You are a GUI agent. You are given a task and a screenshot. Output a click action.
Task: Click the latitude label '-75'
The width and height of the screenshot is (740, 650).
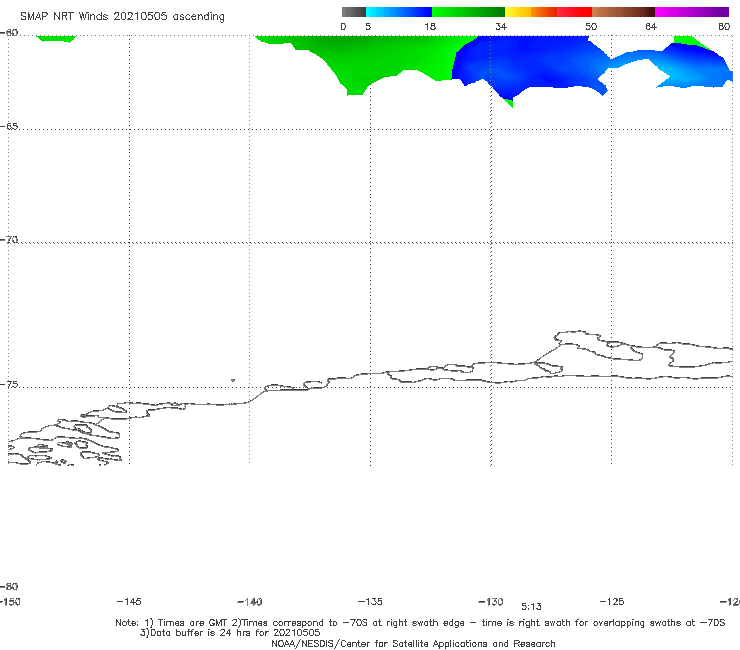coord(9,385)
